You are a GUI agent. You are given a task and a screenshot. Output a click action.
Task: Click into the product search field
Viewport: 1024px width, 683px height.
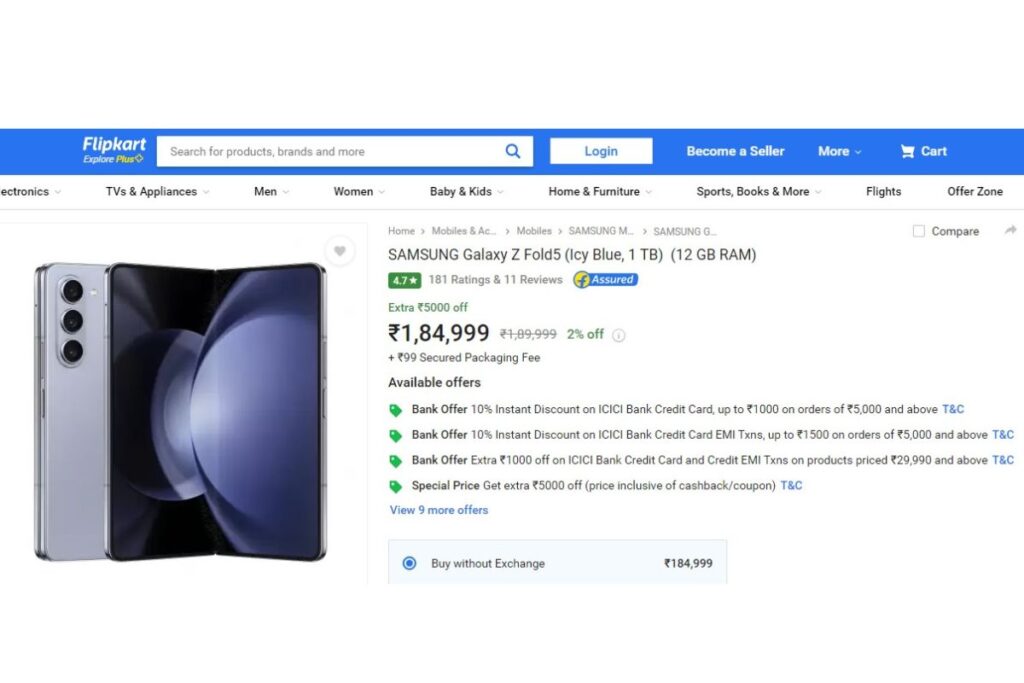[330, 151]
